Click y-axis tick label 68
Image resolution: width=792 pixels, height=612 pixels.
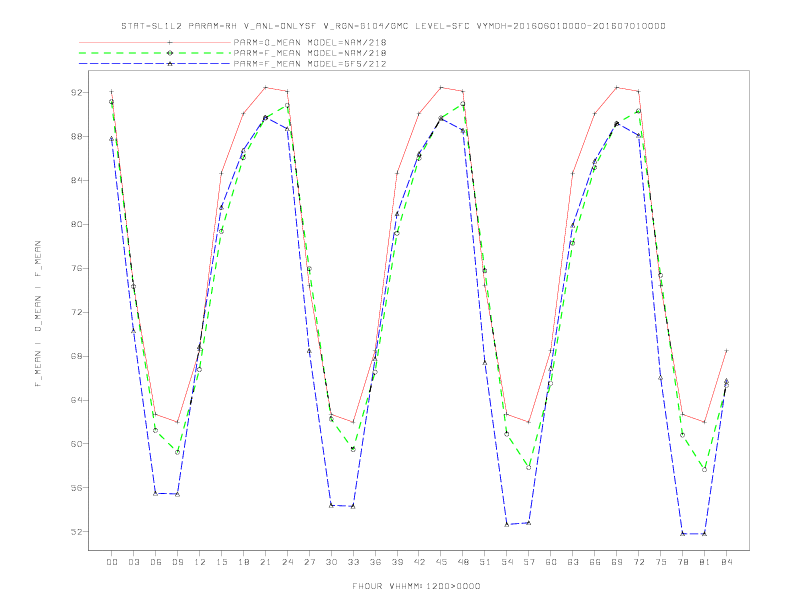click(x=77, y=356)
